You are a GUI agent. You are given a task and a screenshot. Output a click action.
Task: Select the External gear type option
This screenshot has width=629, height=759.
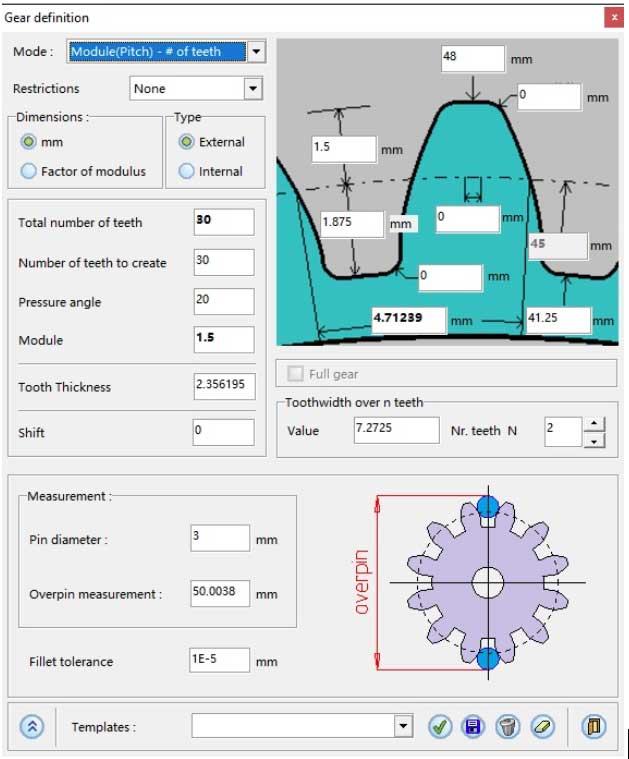[x=186, y=142]
